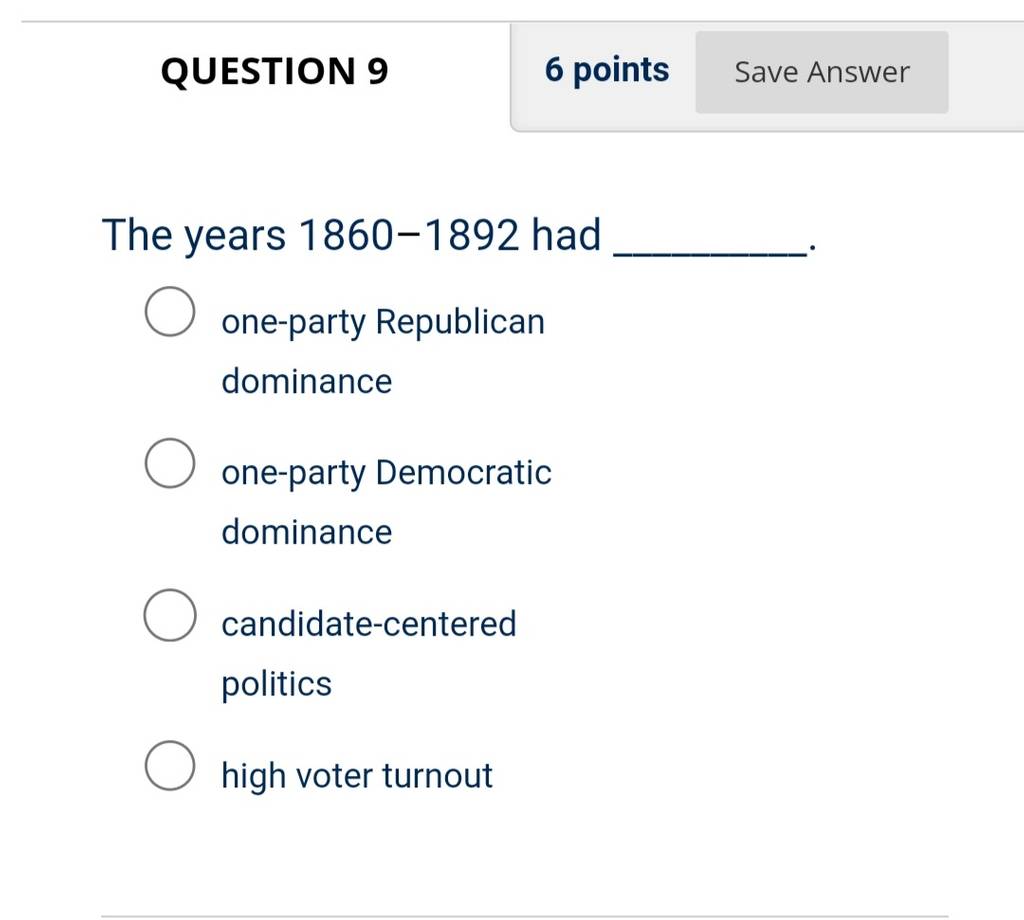This screenshot has width=1024, height=920.
Task: Click the word 'had' in the question
Action: [566, 235]
